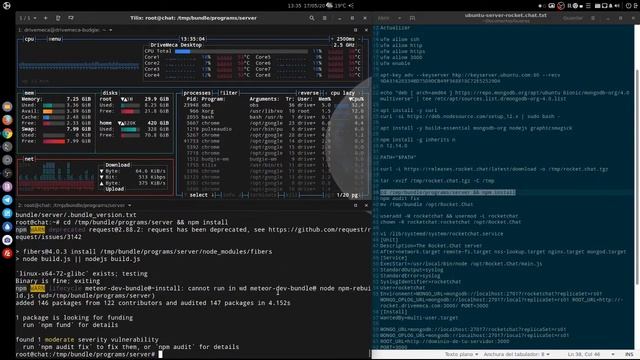
Task: Select the Xorg process row
Action: 273,111
